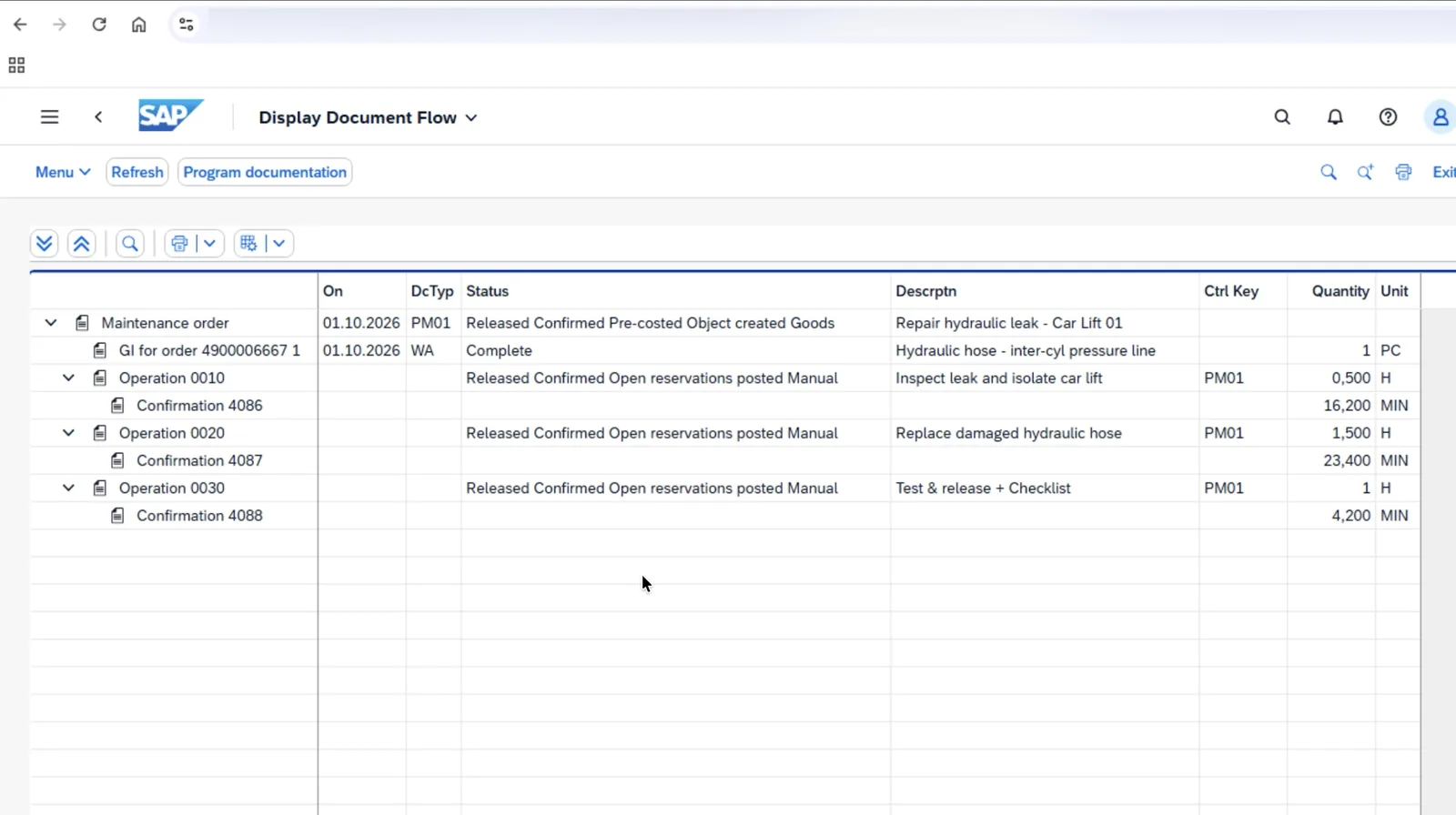Screen dimensions: 1456x815
Task: Collapse the Maintenance order node
Action: [51, 323]
